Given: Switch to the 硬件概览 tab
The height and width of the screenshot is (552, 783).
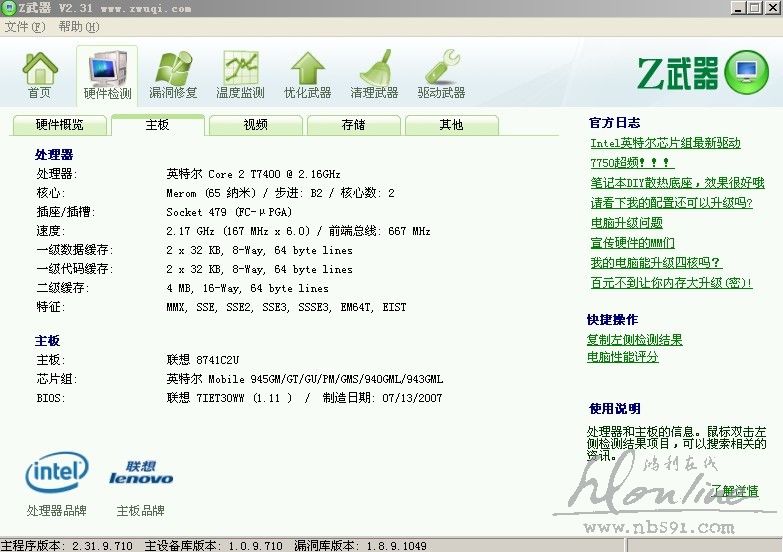Looking at the screenshot, I should tap(59, 125).
